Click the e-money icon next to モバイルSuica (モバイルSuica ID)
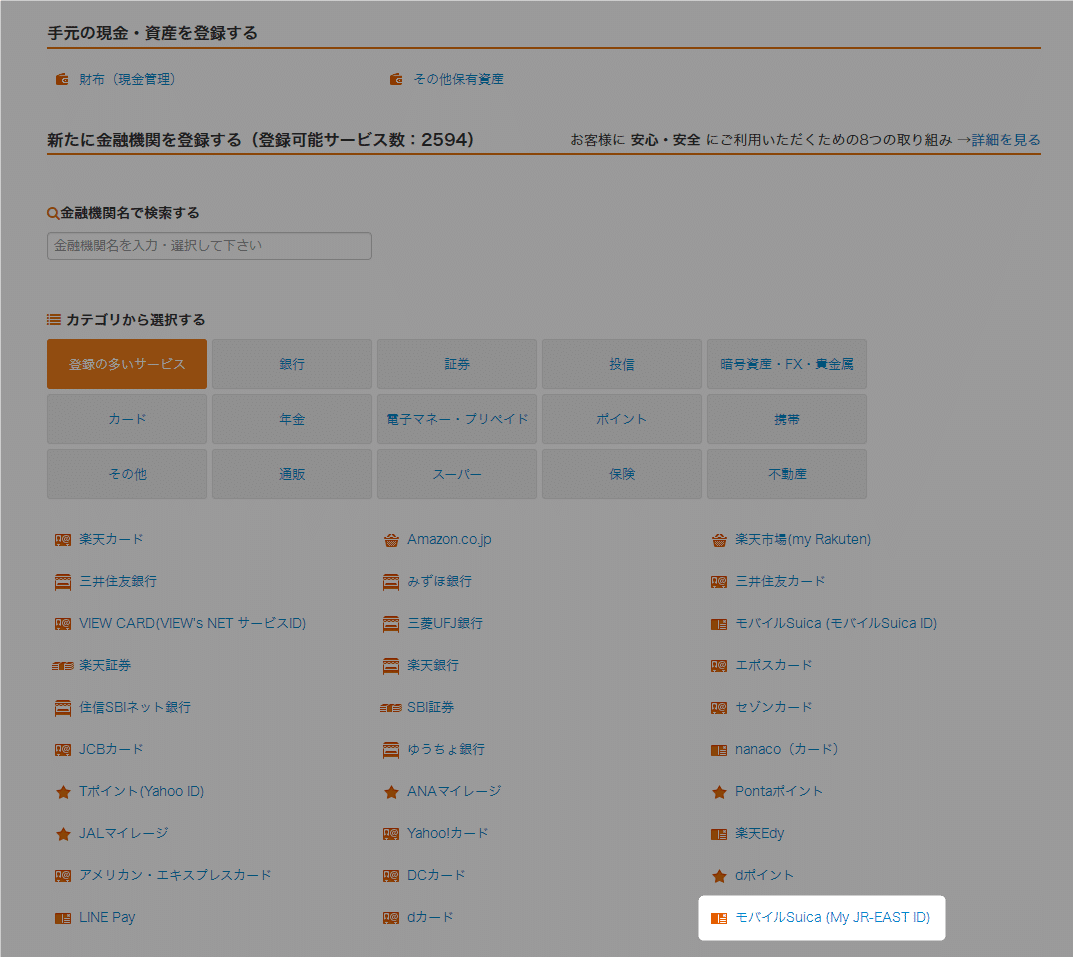 [x=719, y=624]
